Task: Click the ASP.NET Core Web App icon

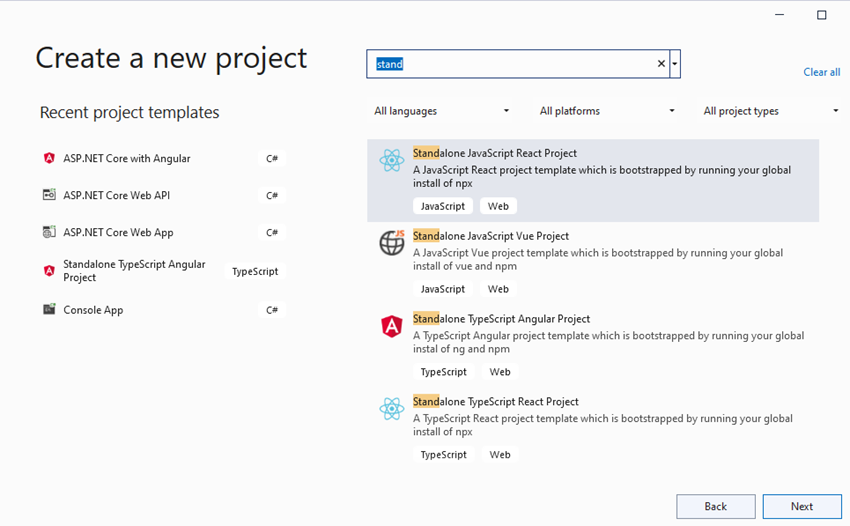Action: coord(49,232)
